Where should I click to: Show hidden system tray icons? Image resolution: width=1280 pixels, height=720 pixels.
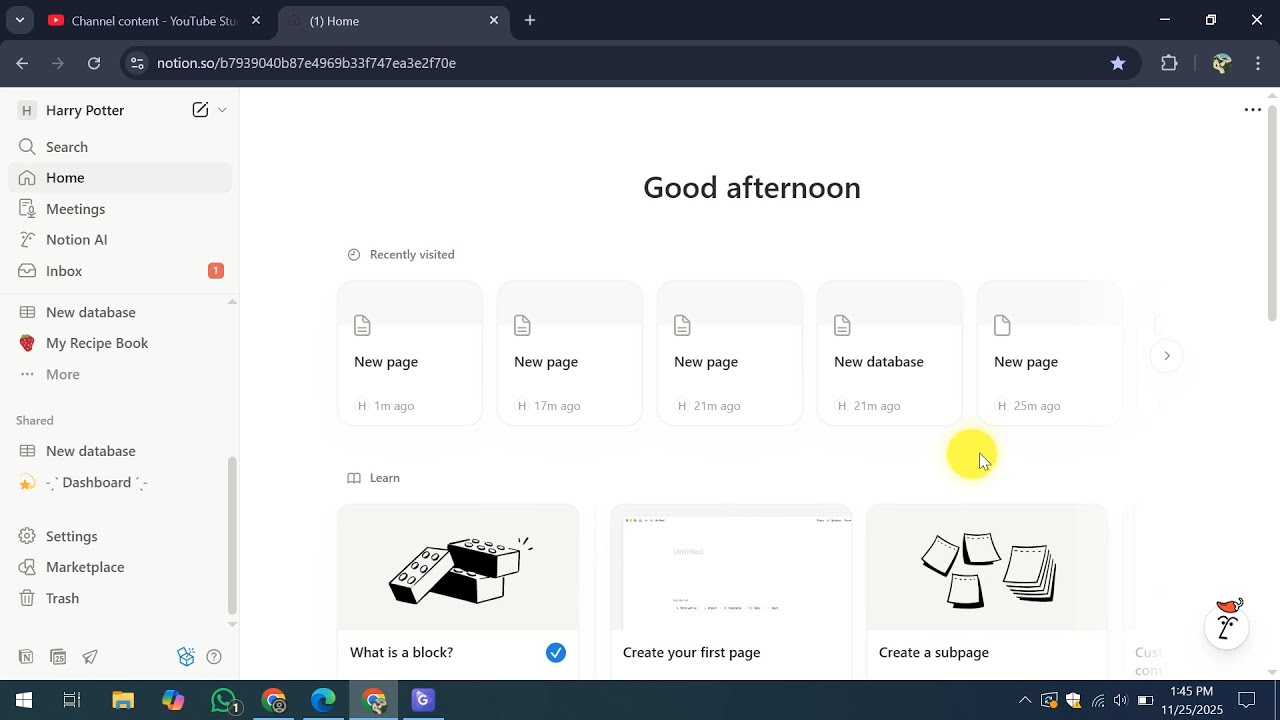point(1025,700)
